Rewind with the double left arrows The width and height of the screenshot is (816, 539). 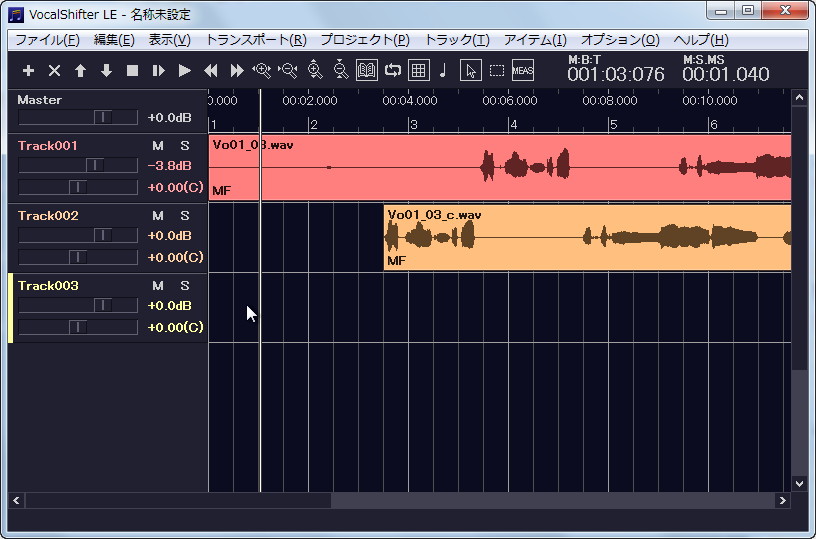(x=210, y=70)
